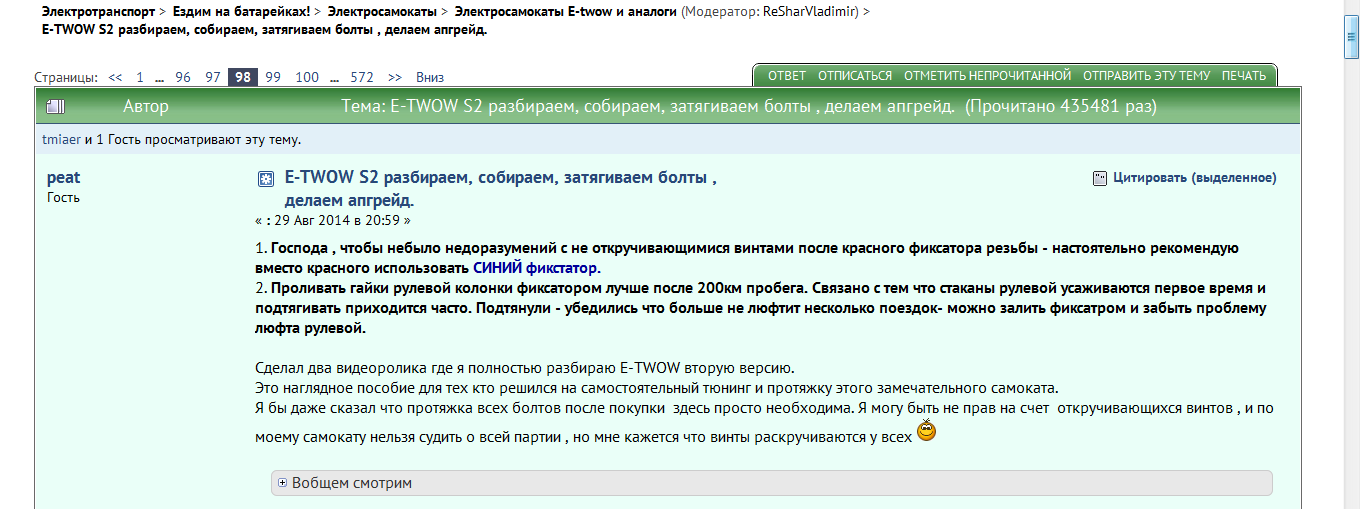The height and width of the screenshot is (509, 1366).
Task: Open the Электротранспорт breadcrumb link
Action: (98, 12)
